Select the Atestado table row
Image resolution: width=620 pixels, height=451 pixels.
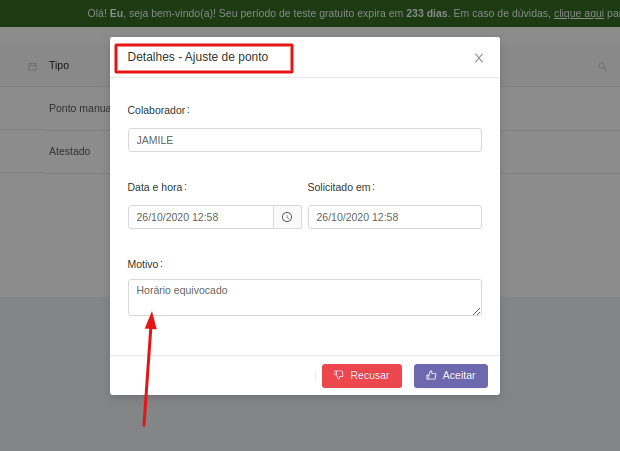pos(70,151)
